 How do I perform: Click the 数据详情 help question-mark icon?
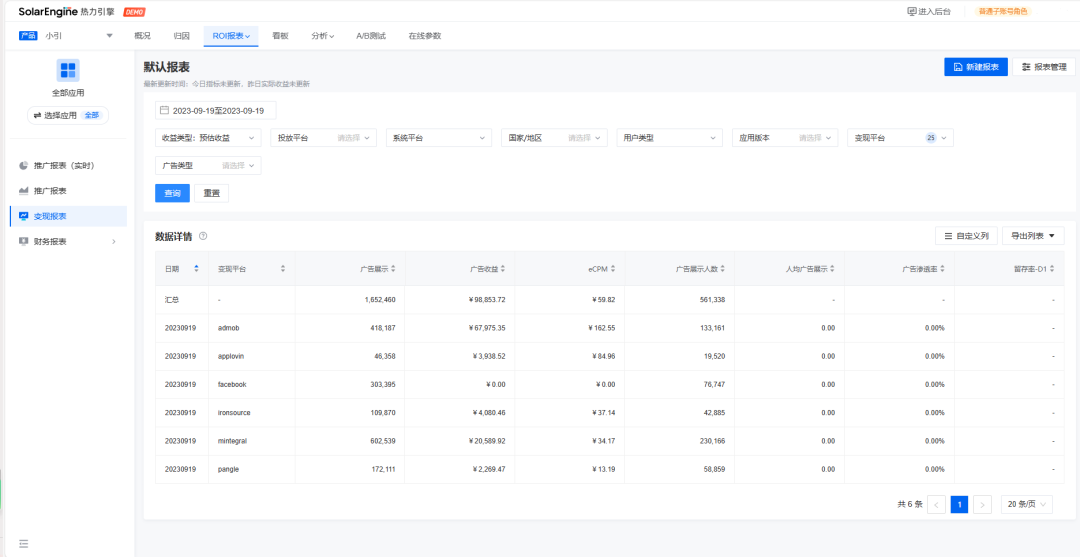(x=202, y=236)
